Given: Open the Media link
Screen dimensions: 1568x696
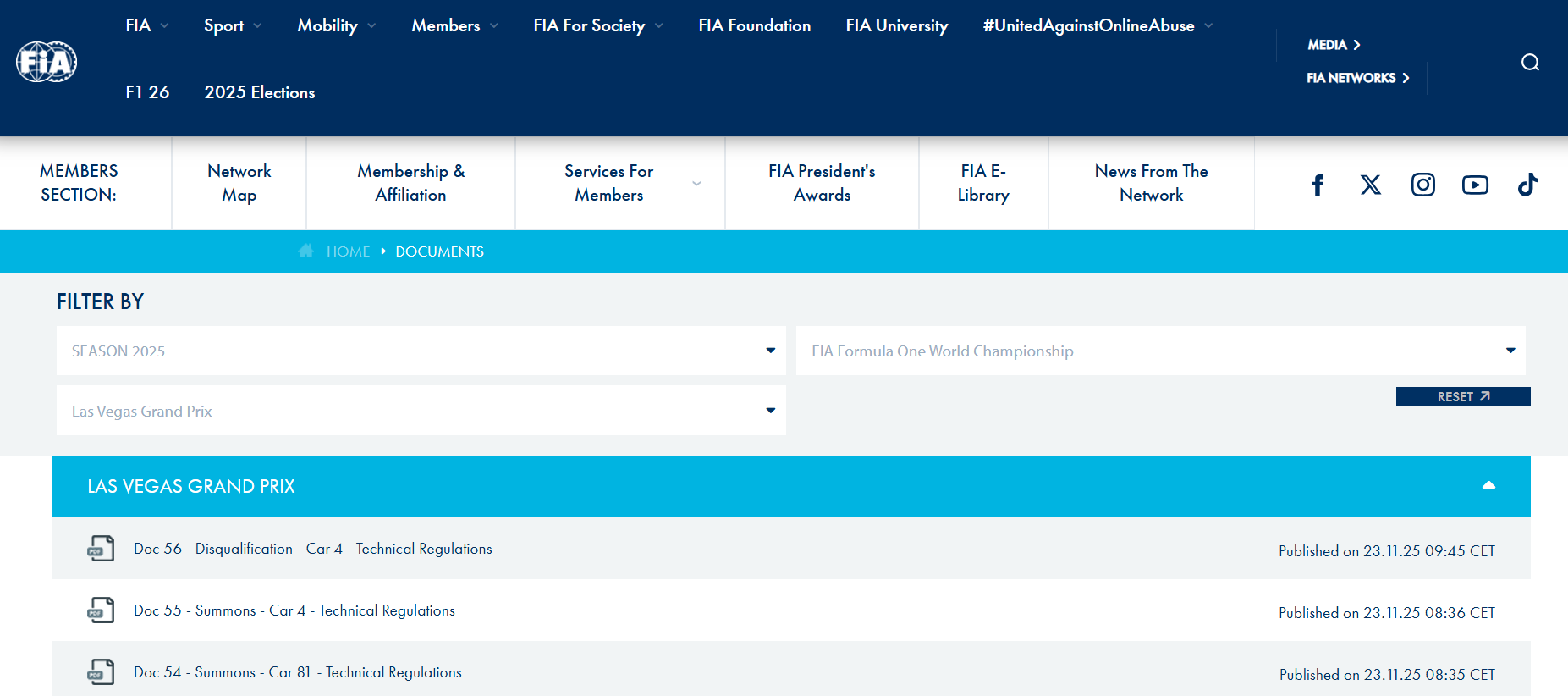Looking at the screenshot, I should [x=1334, y=45].
